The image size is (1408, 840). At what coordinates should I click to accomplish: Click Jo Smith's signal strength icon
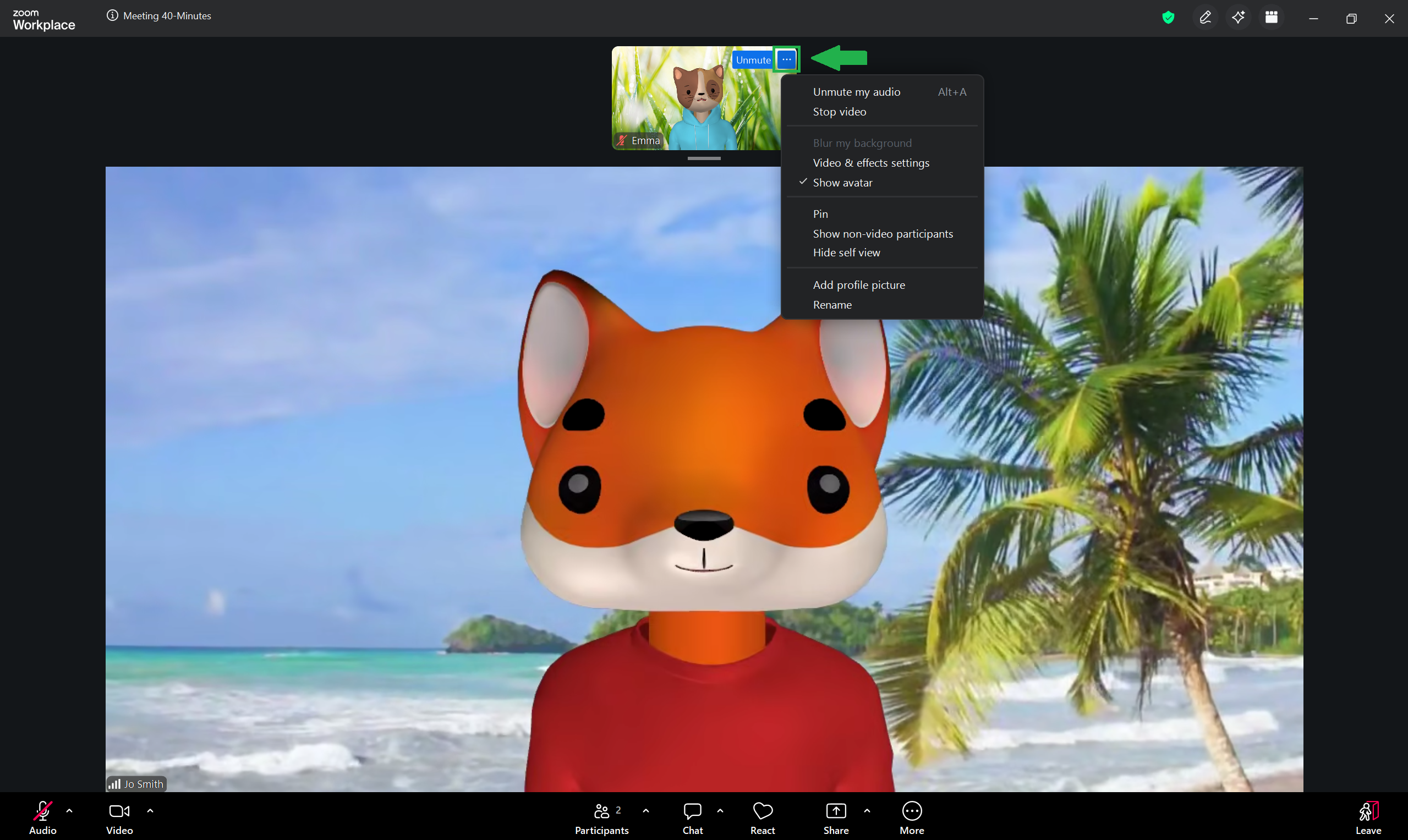114,784
